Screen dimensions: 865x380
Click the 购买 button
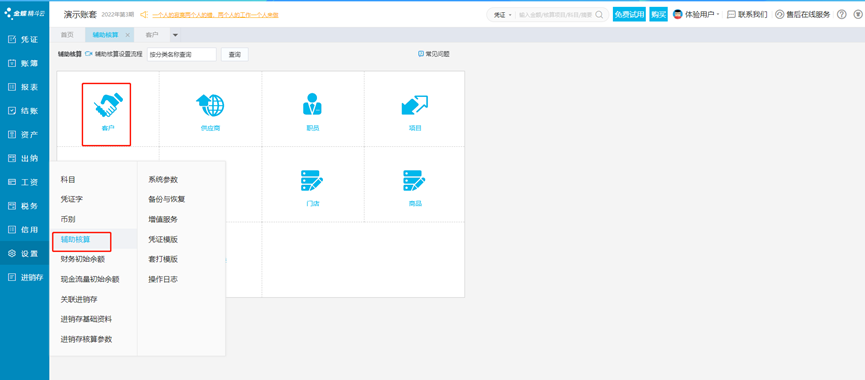click(x=658, y=15)
